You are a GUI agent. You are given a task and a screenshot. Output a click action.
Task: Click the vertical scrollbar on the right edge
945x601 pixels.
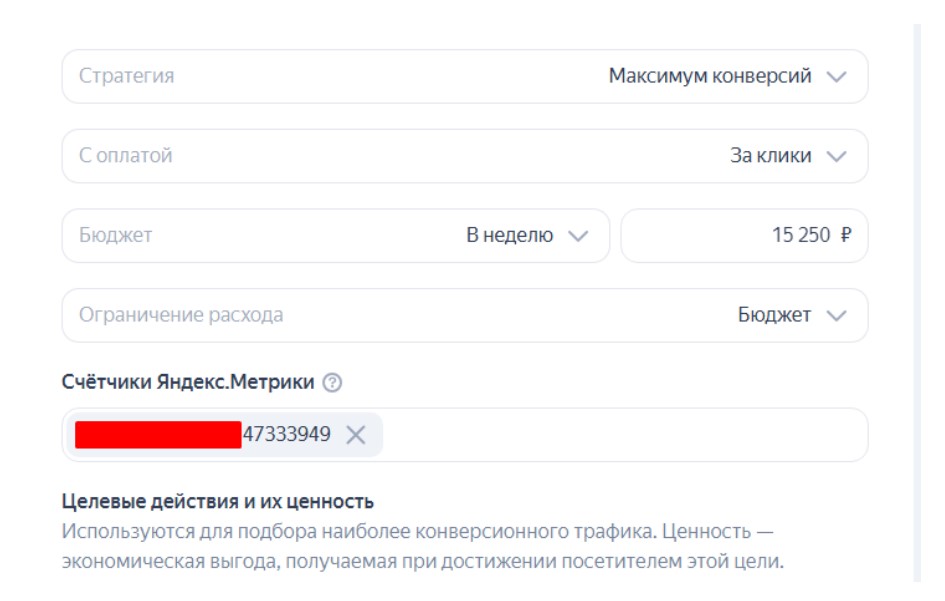[916, 300]
